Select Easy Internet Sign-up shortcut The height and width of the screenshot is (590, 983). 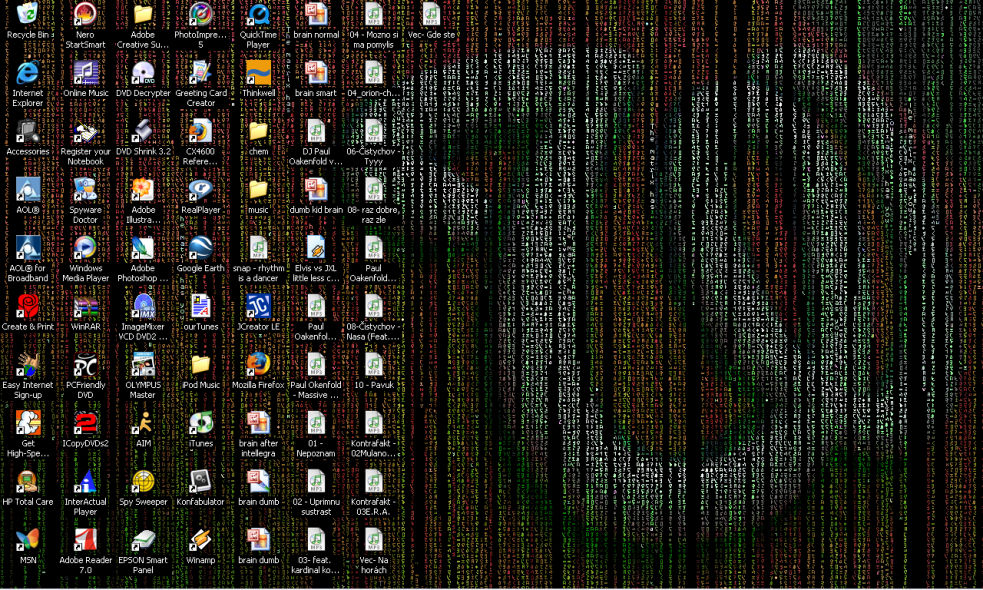point(28,364)
